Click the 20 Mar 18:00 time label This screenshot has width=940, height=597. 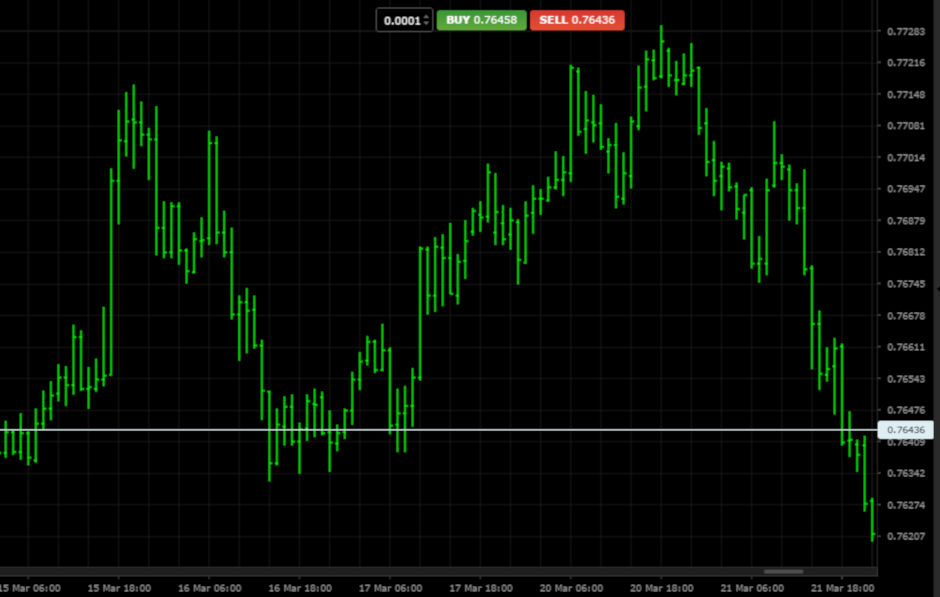click(x=662, y=588)
